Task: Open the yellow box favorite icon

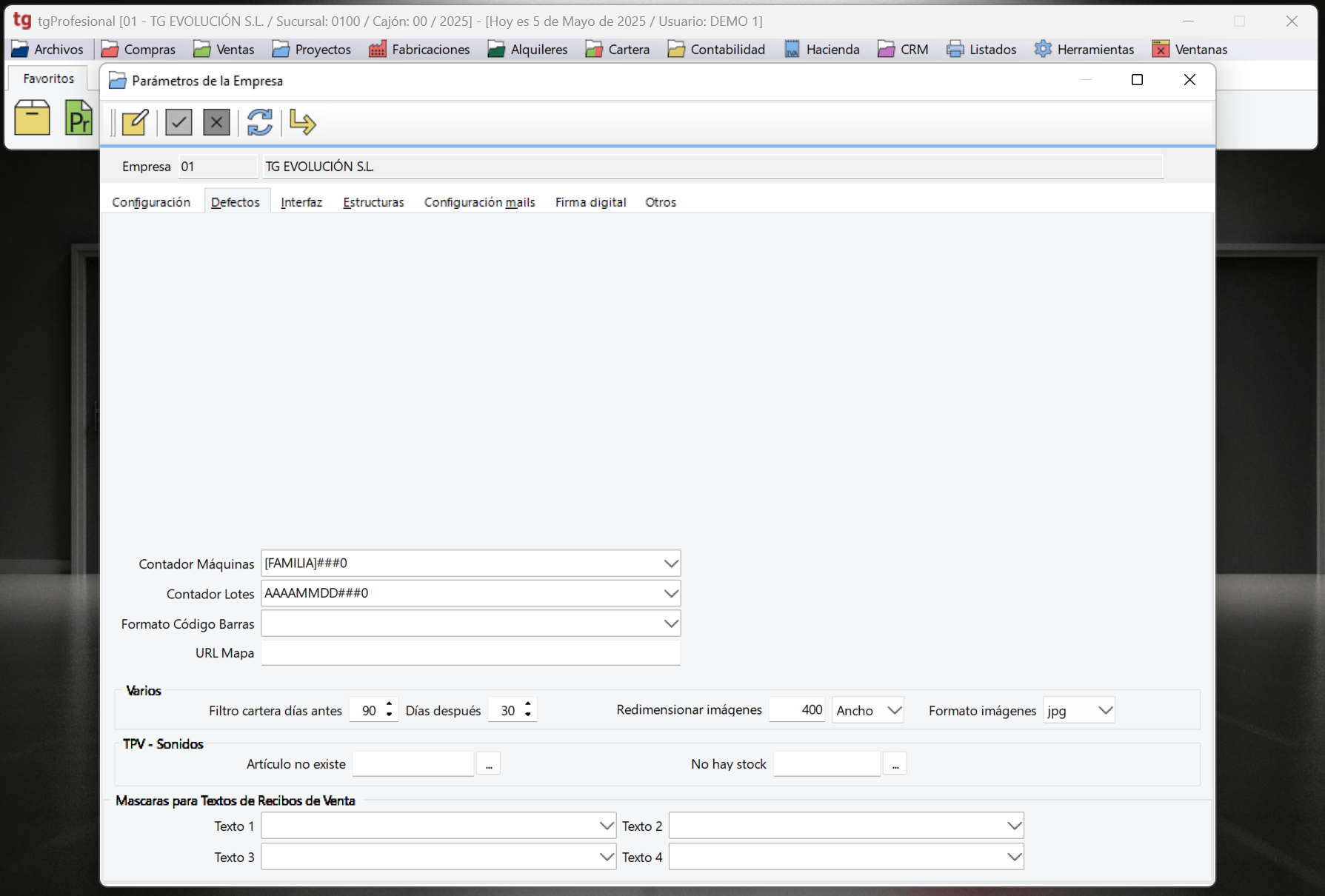Action: (32, 117)
